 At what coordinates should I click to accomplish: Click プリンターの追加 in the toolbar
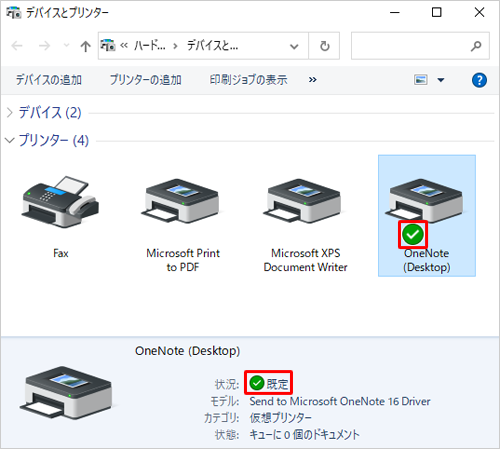[x=145, y=80]
